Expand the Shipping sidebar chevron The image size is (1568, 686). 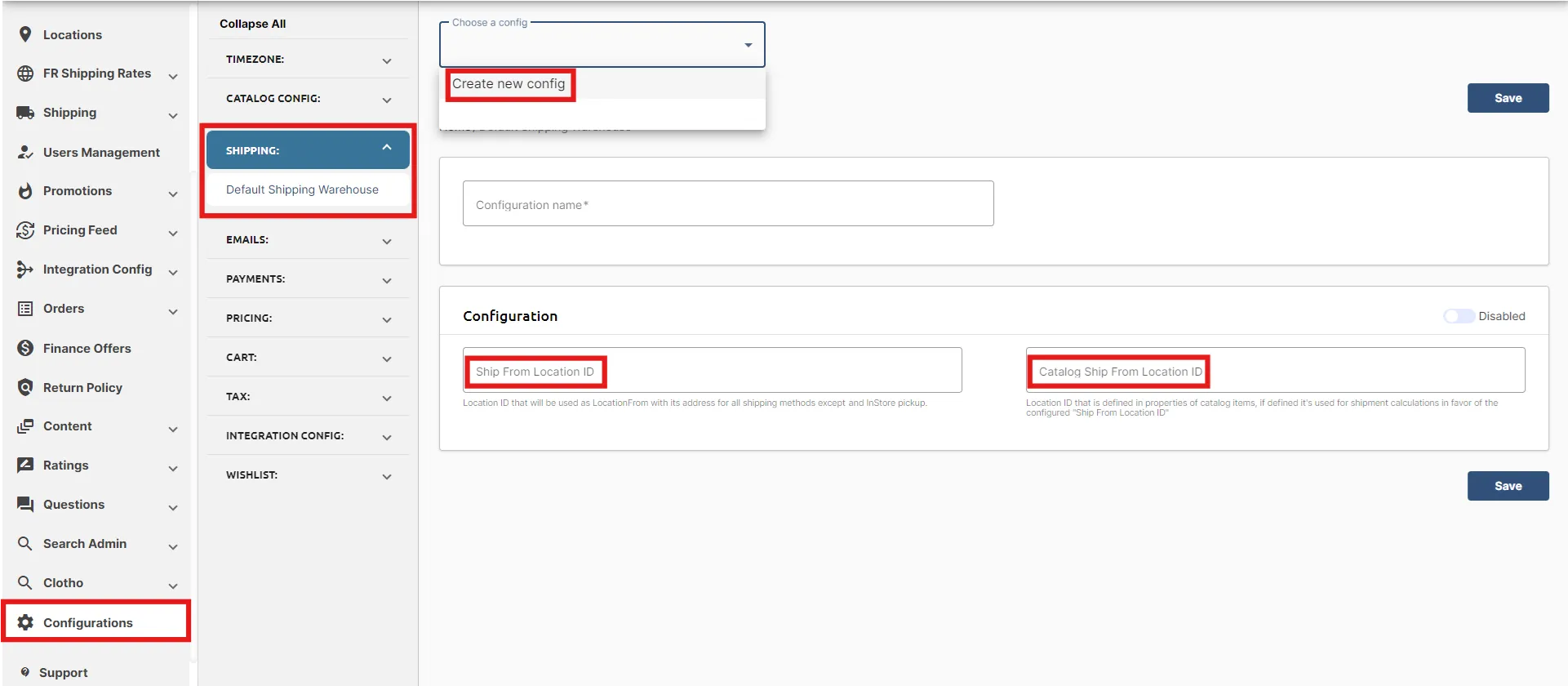[x=173, y=116]
